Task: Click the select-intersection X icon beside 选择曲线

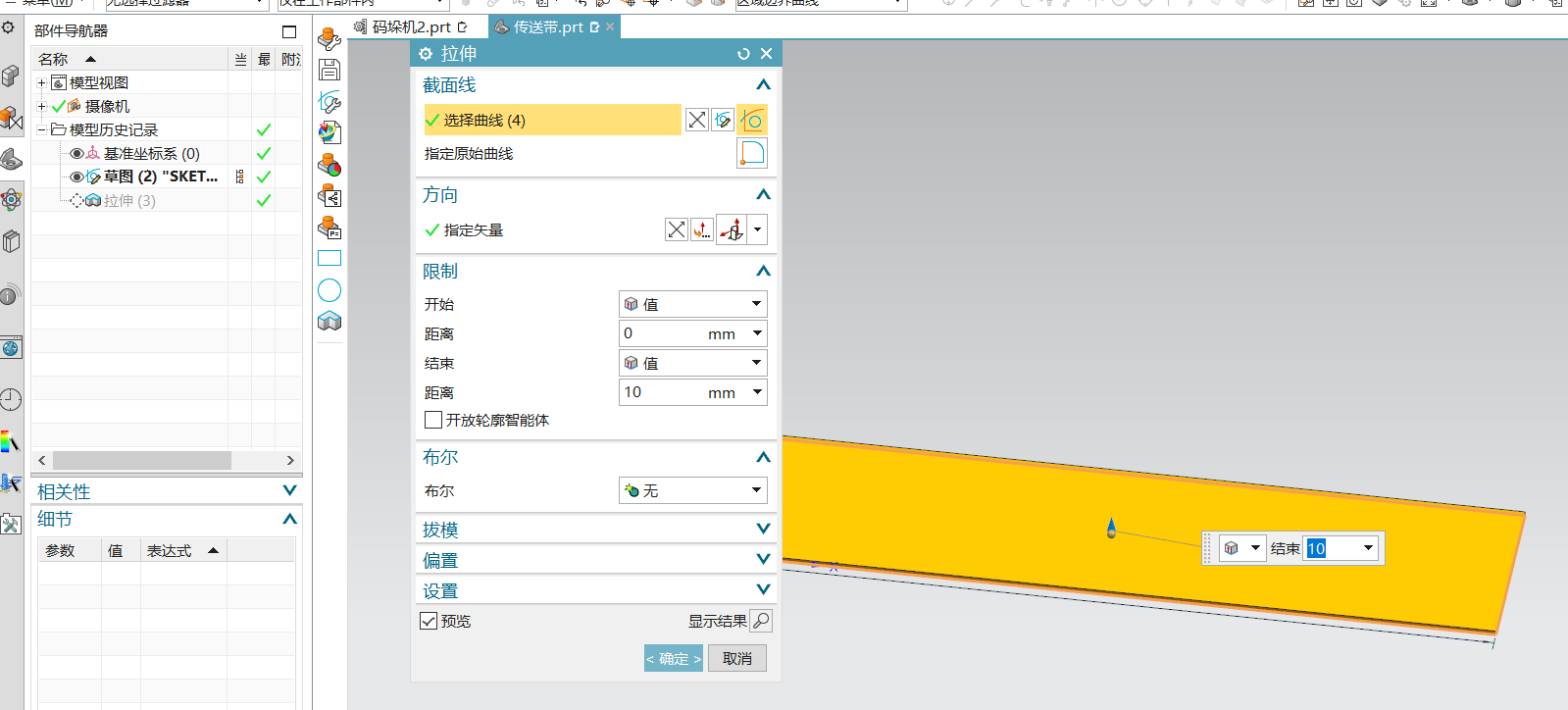Action: (x=696, y=120)
